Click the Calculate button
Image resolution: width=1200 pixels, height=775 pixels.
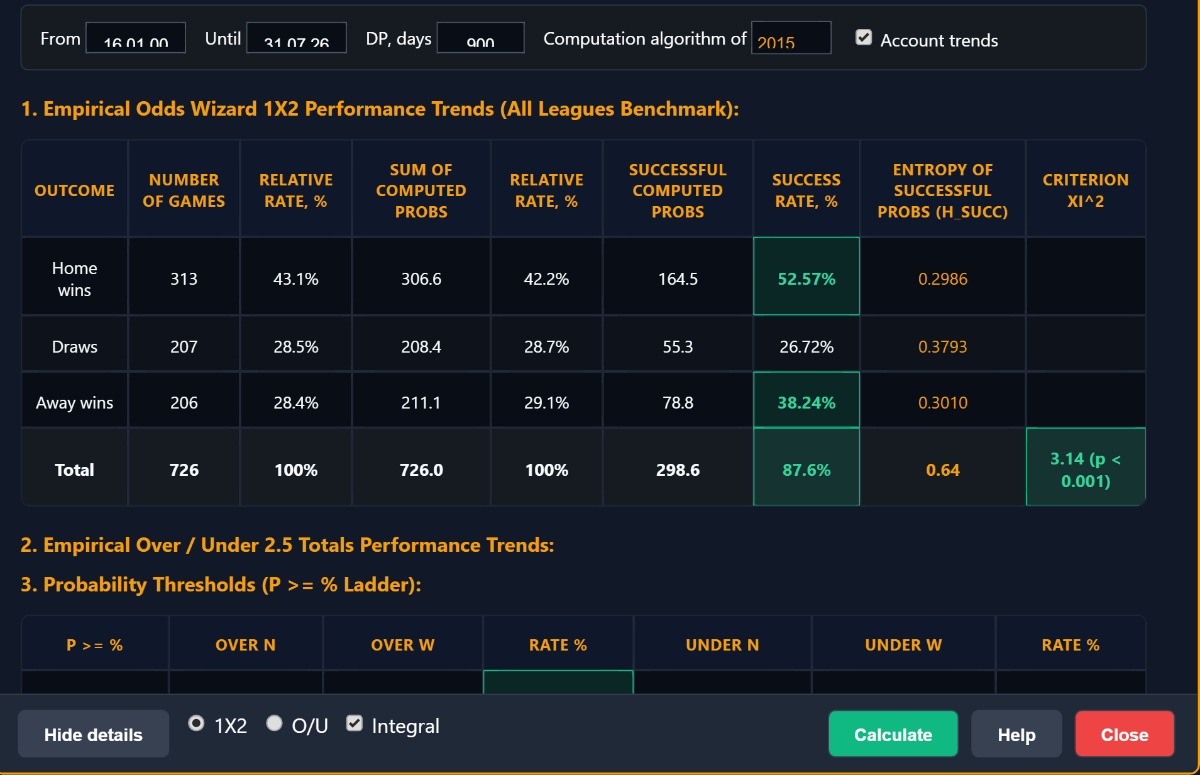pyautogui.click(x=893, y=734)
